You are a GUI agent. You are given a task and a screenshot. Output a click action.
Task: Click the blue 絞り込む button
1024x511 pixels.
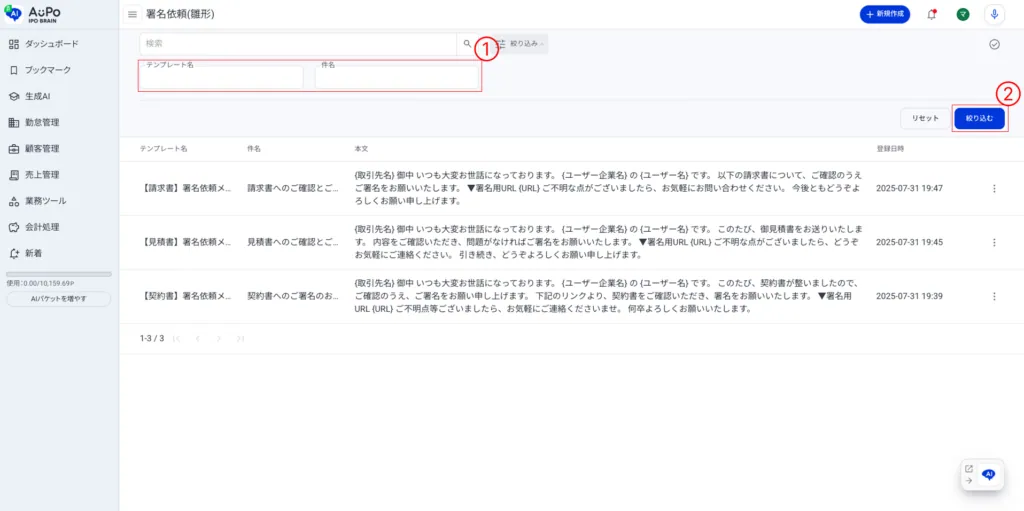pyautogui.click(x=979, y=118)
